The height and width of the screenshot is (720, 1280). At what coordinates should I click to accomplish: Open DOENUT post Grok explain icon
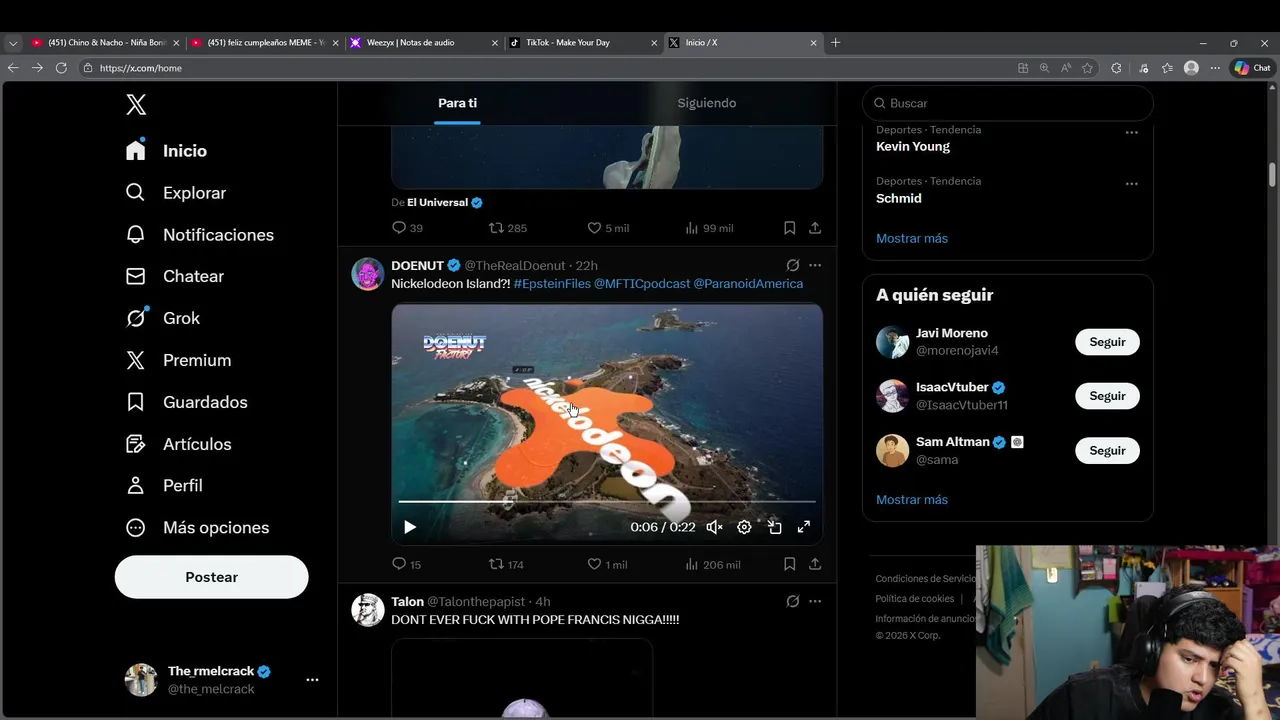pos(792,265)
